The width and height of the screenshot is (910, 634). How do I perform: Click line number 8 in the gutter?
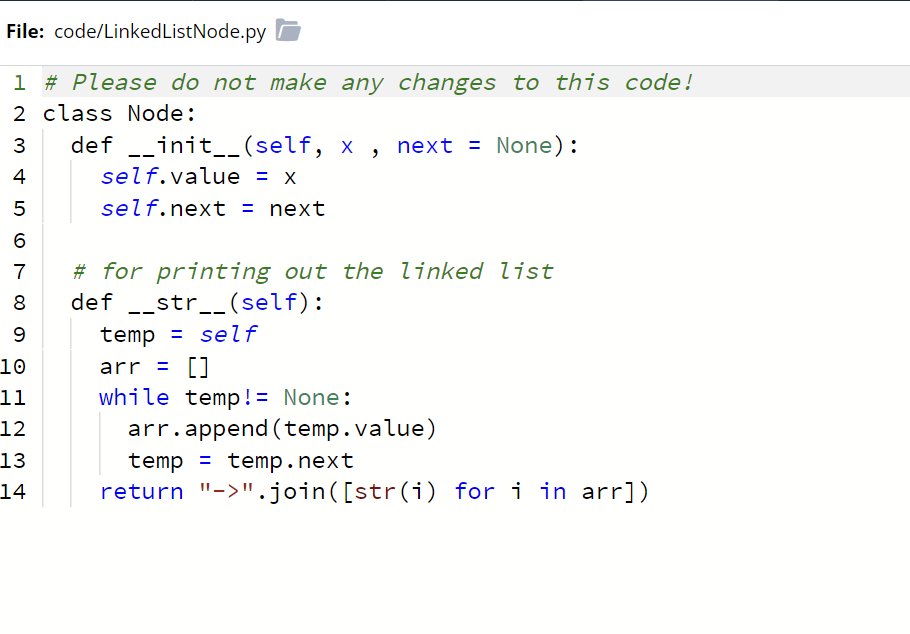point(18,302)
